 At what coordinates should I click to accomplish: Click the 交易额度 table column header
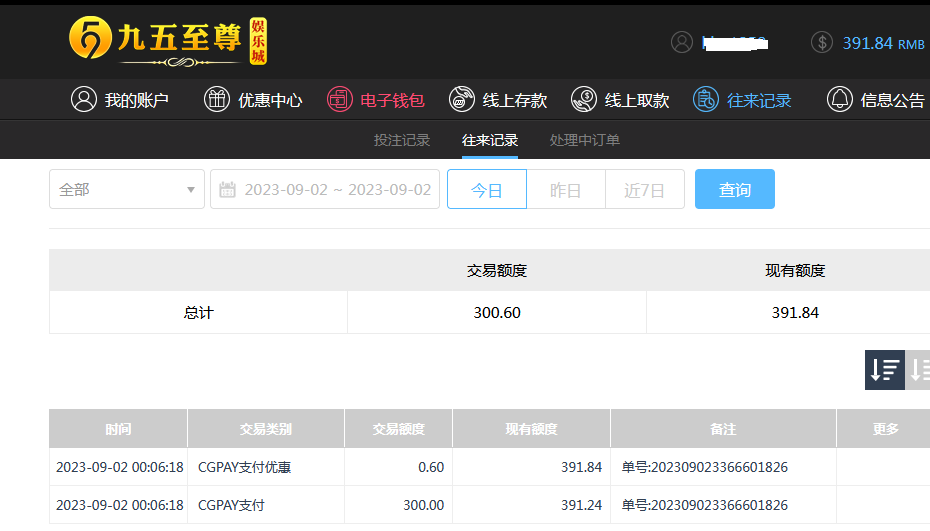[399, 428]
